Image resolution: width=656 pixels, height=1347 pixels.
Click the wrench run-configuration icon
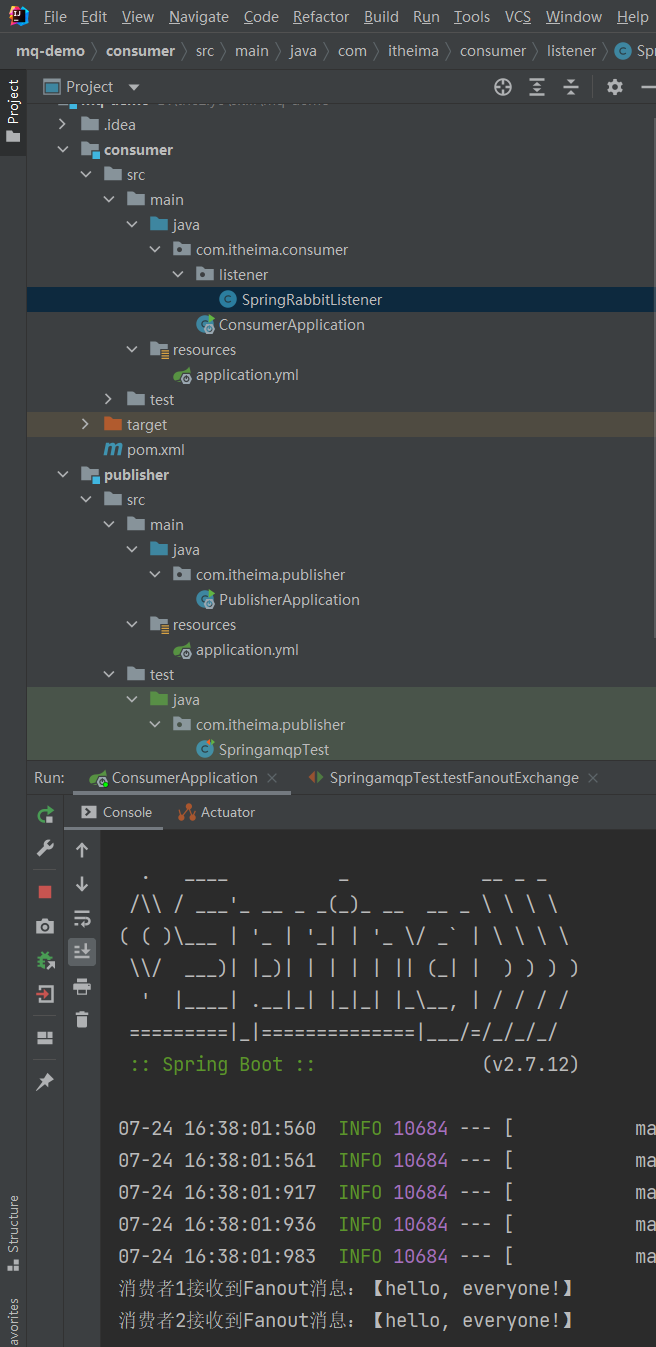[45, 848]
